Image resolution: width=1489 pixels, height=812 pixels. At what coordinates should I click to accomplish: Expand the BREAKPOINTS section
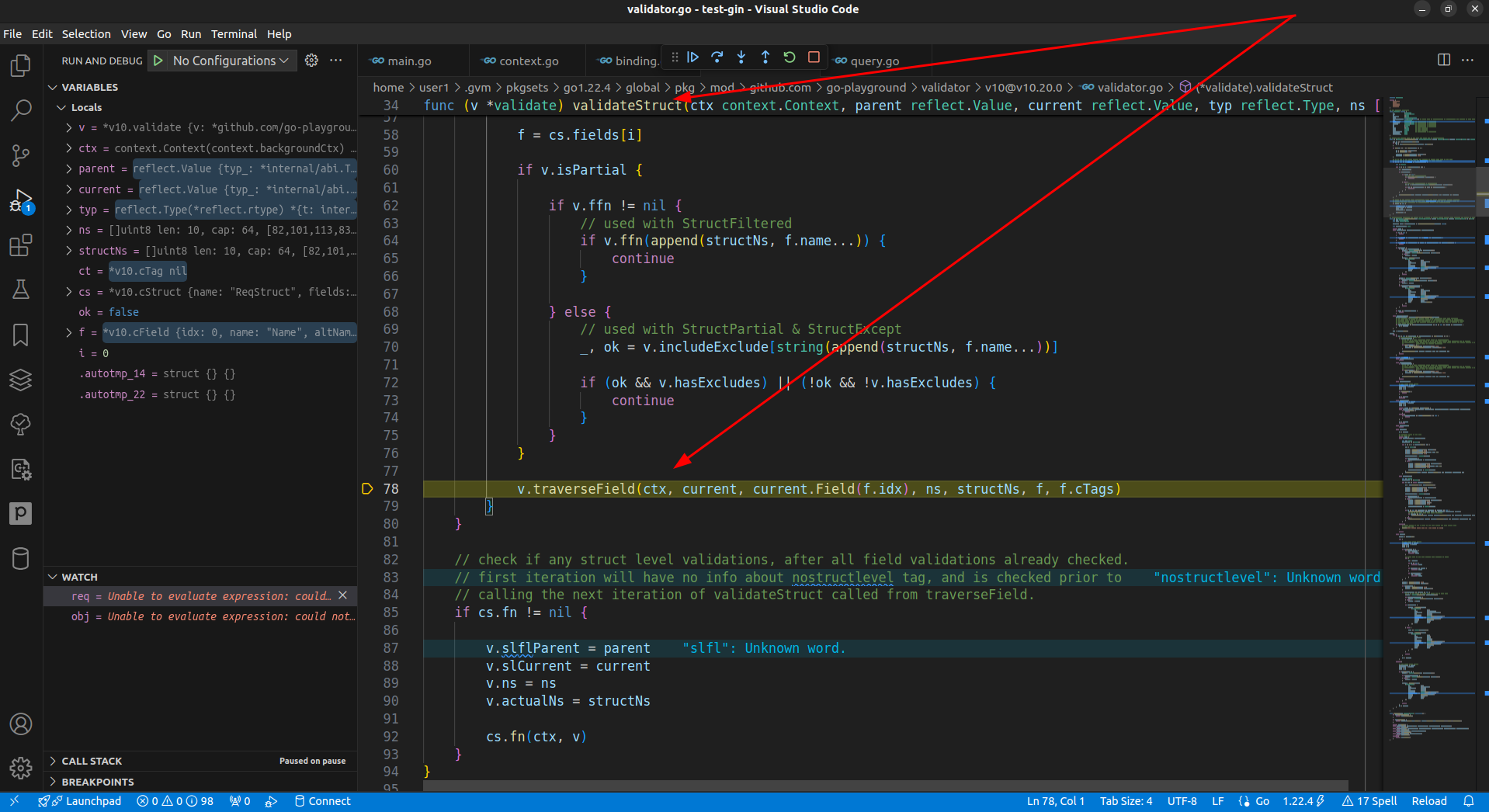[x=53, y=782]
